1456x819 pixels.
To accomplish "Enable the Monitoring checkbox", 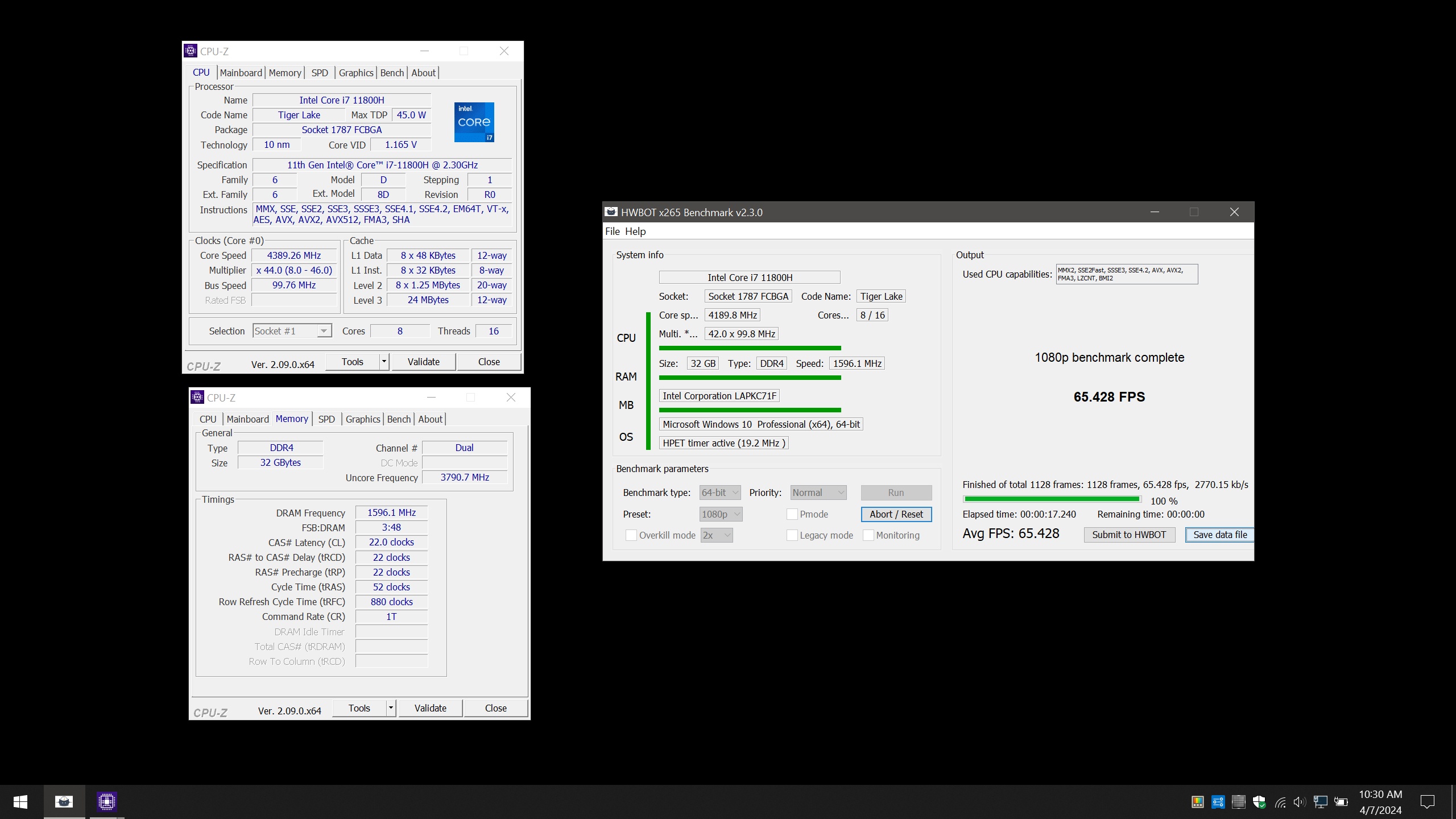I will (868, 535).
